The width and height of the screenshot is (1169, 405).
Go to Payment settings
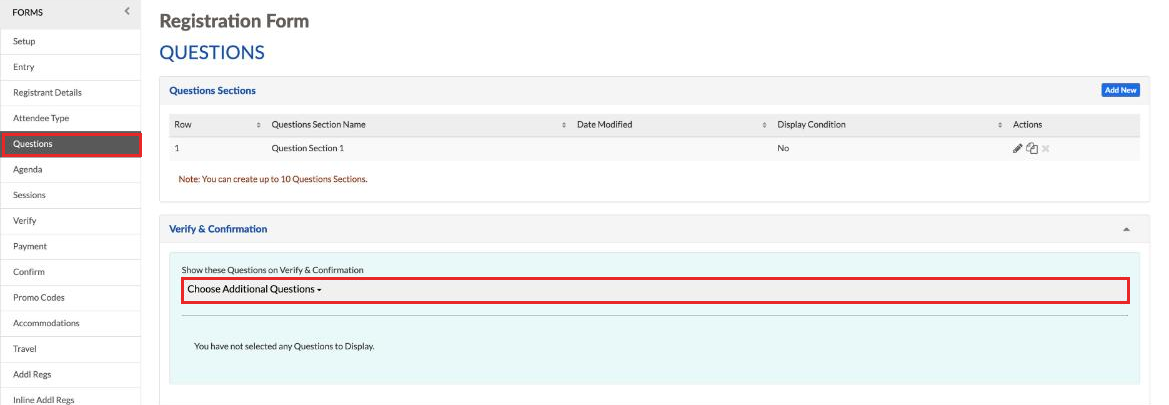(70, 246)
